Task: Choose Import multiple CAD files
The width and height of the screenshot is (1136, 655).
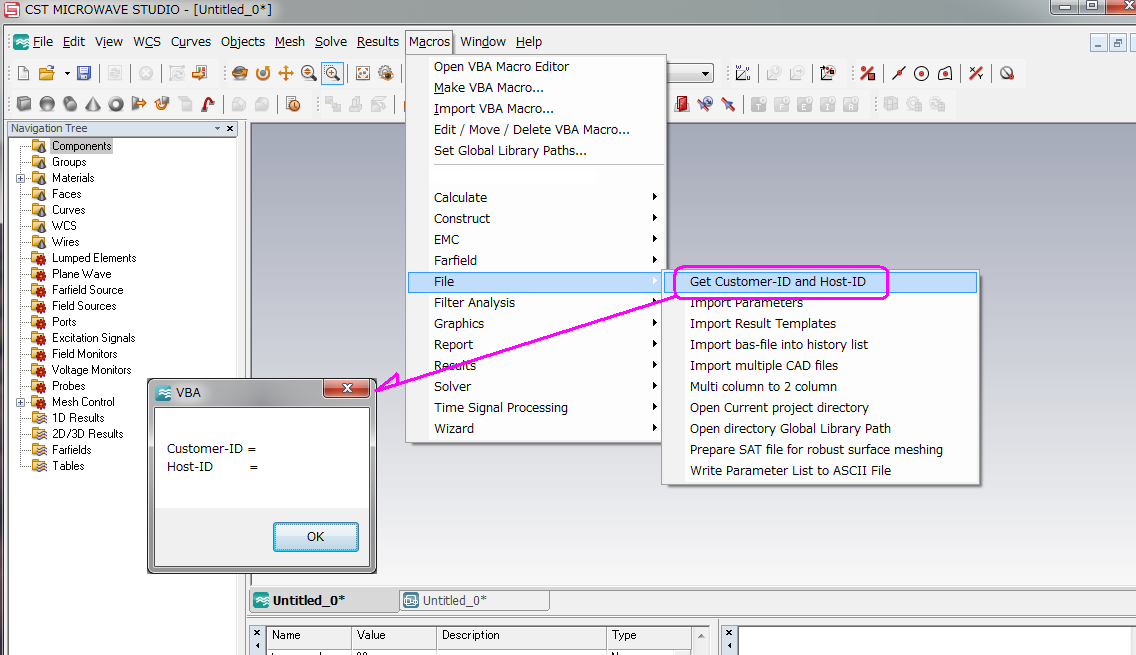Action: pyautogui.click(x=764, y=366)
